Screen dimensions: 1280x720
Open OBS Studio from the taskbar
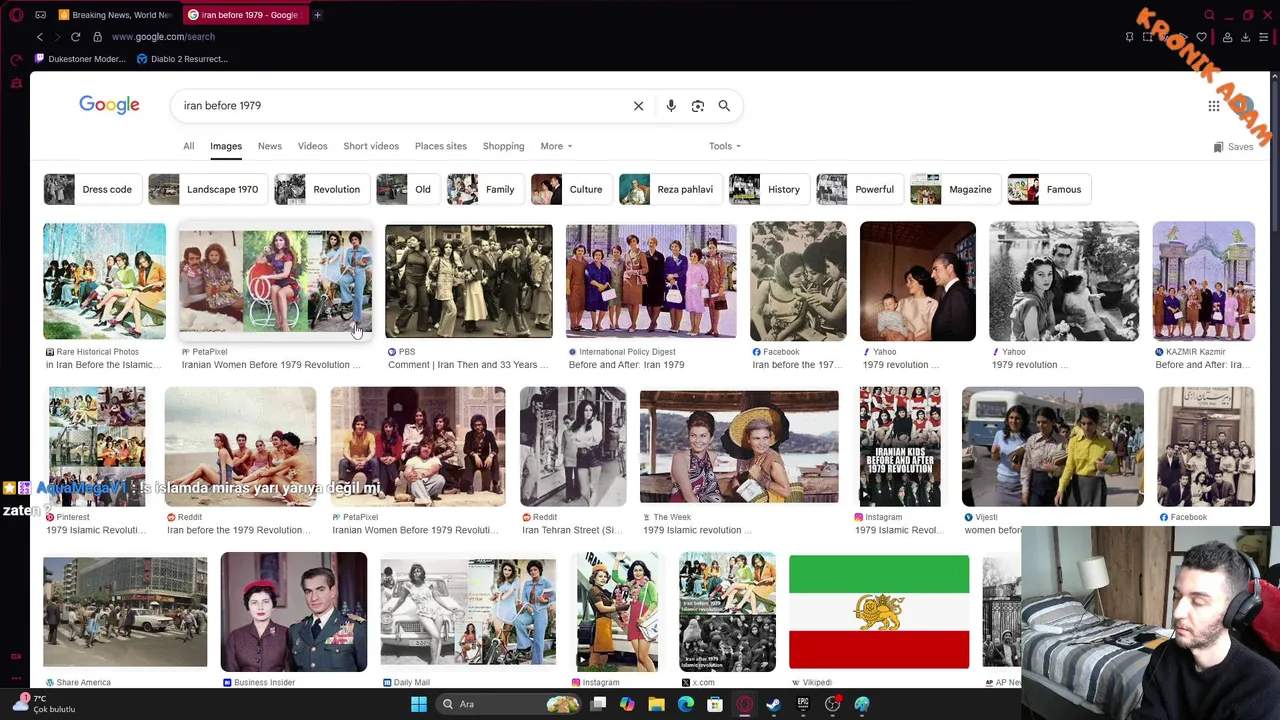[832, 704]
